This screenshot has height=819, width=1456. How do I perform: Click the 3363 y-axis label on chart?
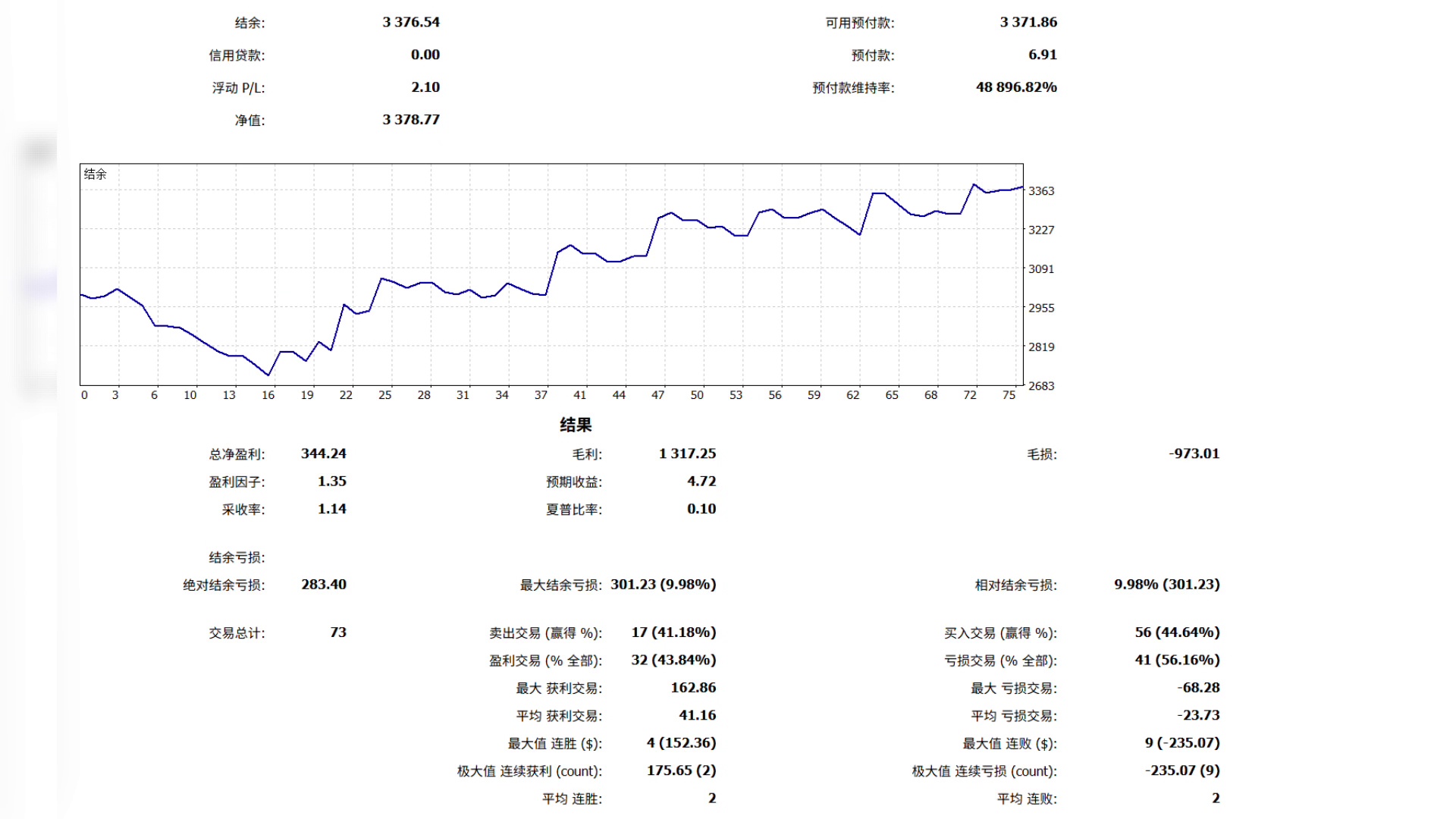1041,191
